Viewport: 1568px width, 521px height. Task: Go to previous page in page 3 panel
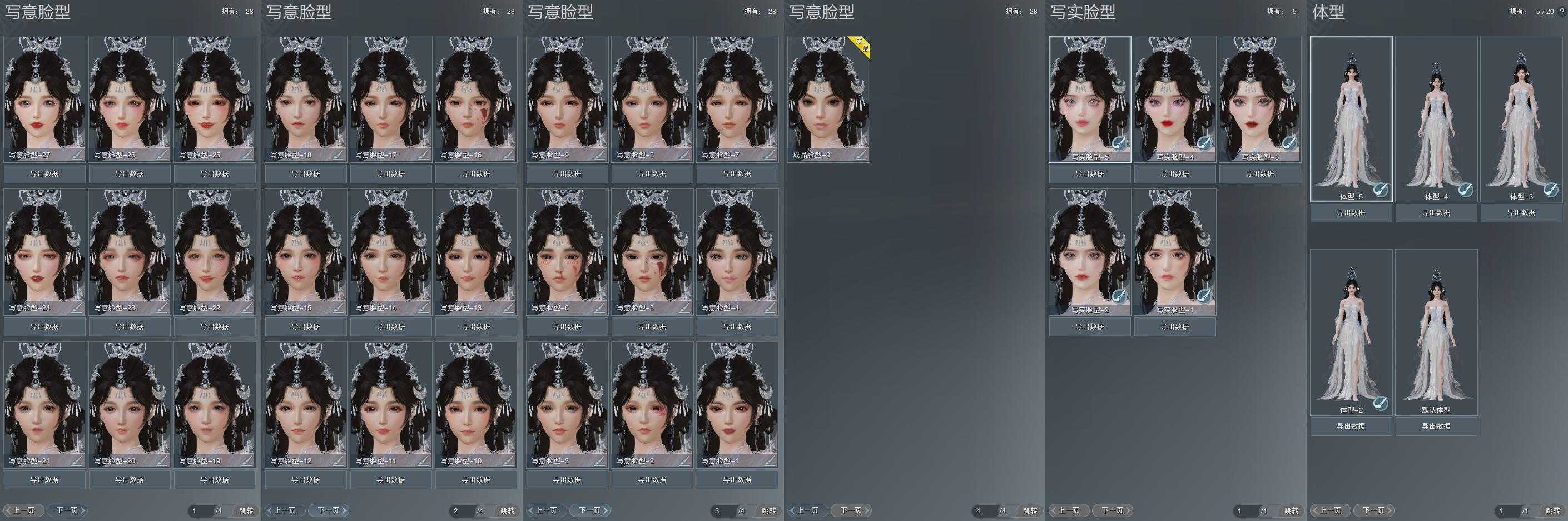pos(546,510)
